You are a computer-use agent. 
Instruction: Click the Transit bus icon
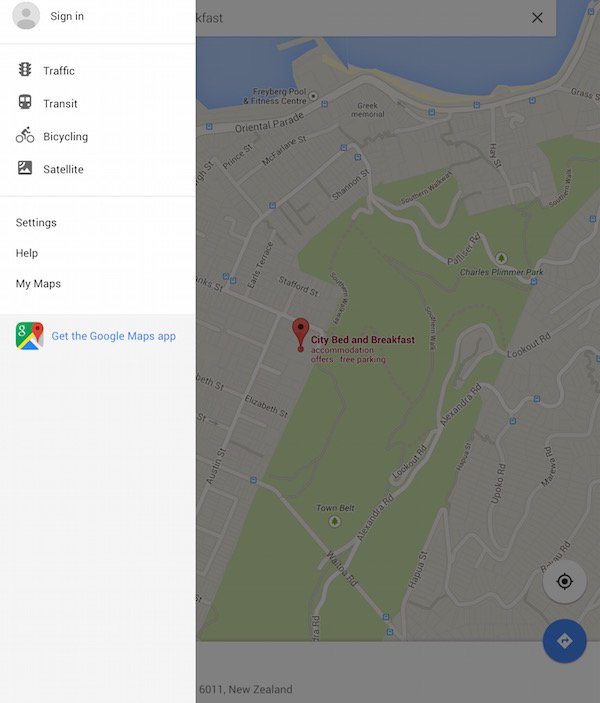pyautogui.click(x=25, y=102)
